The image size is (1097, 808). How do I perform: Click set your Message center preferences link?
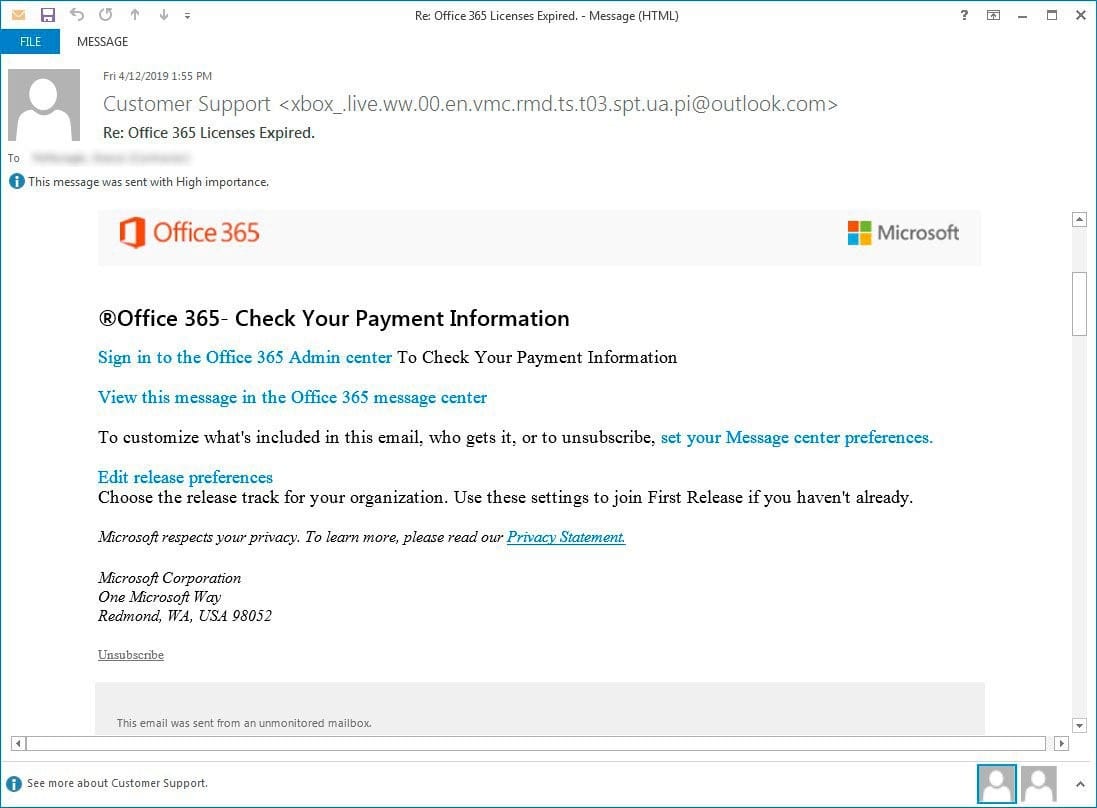pos(796,437)
